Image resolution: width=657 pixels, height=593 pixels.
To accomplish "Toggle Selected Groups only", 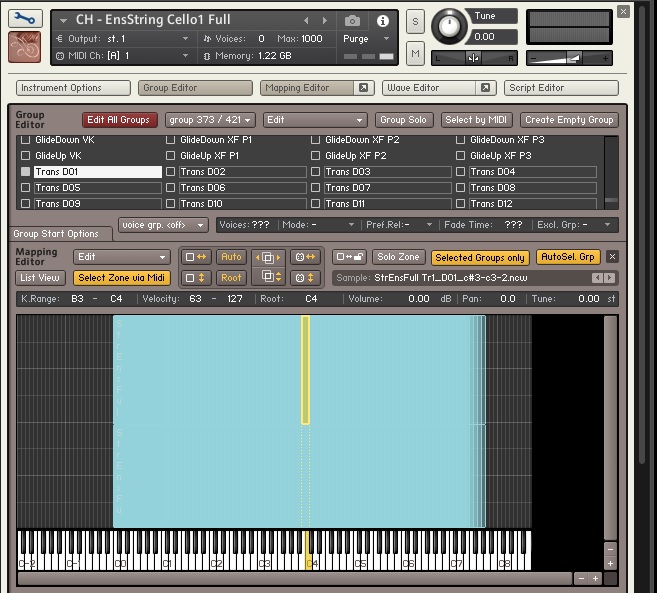I will point(480,258).
